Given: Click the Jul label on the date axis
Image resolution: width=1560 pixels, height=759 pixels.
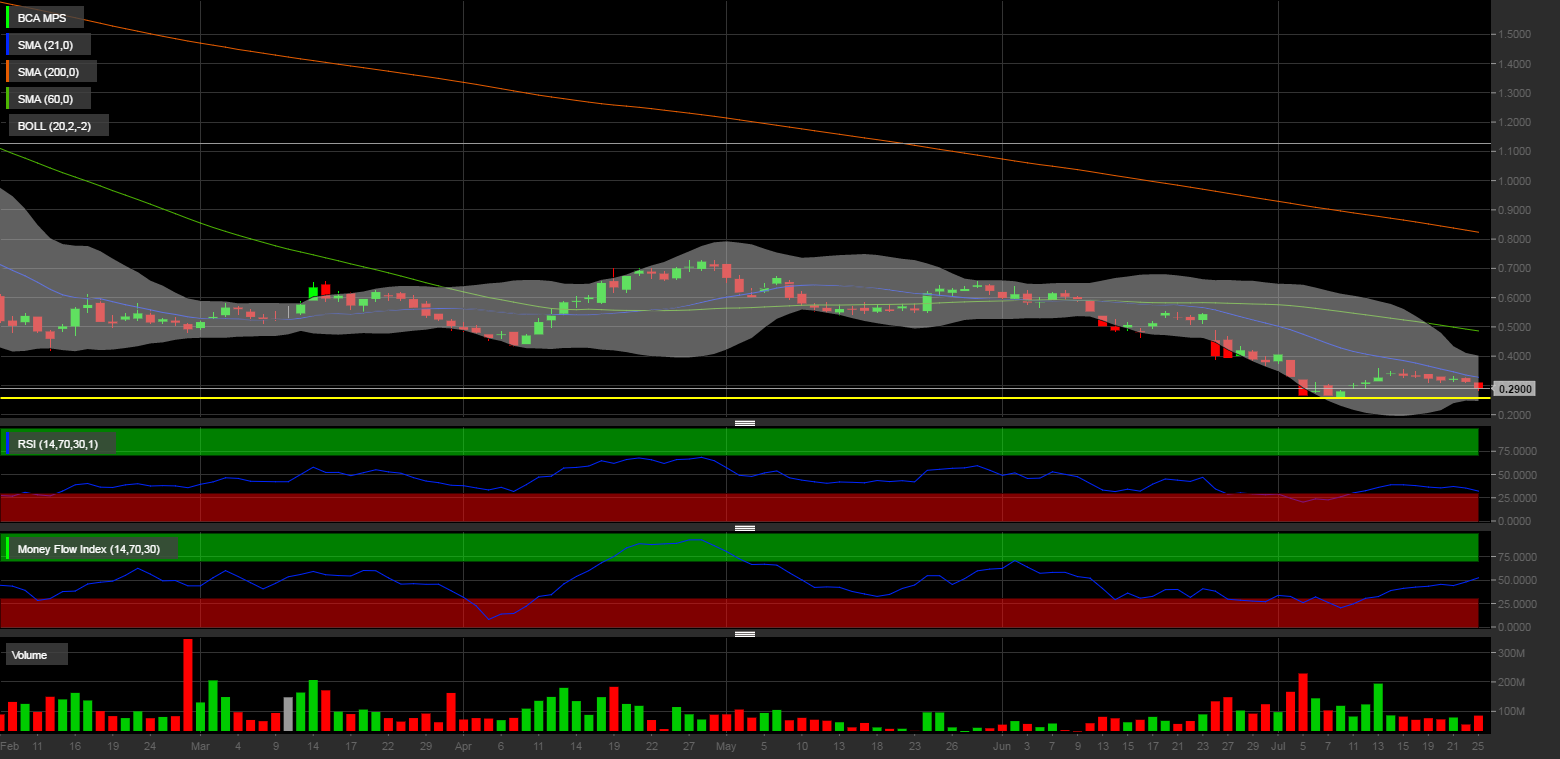Looking at the screenshot, I should pyautogui.click(x=1279, y=746).
